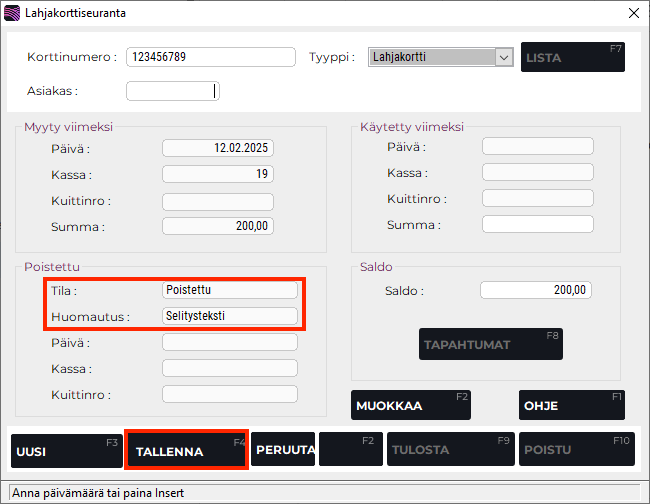Focus the Asiakas text field

172,91
